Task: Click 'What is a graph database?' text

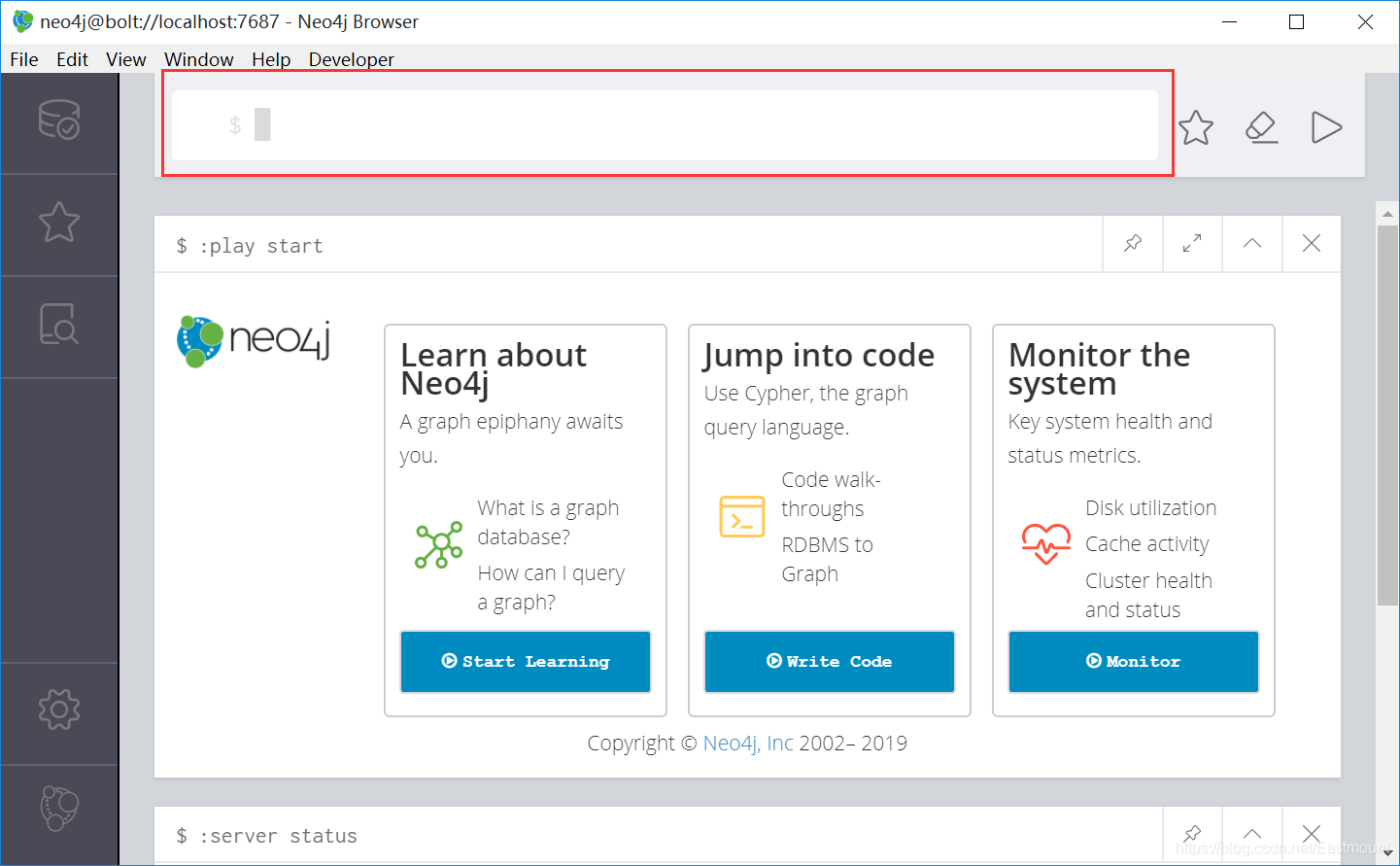Action: coord(548,523)
